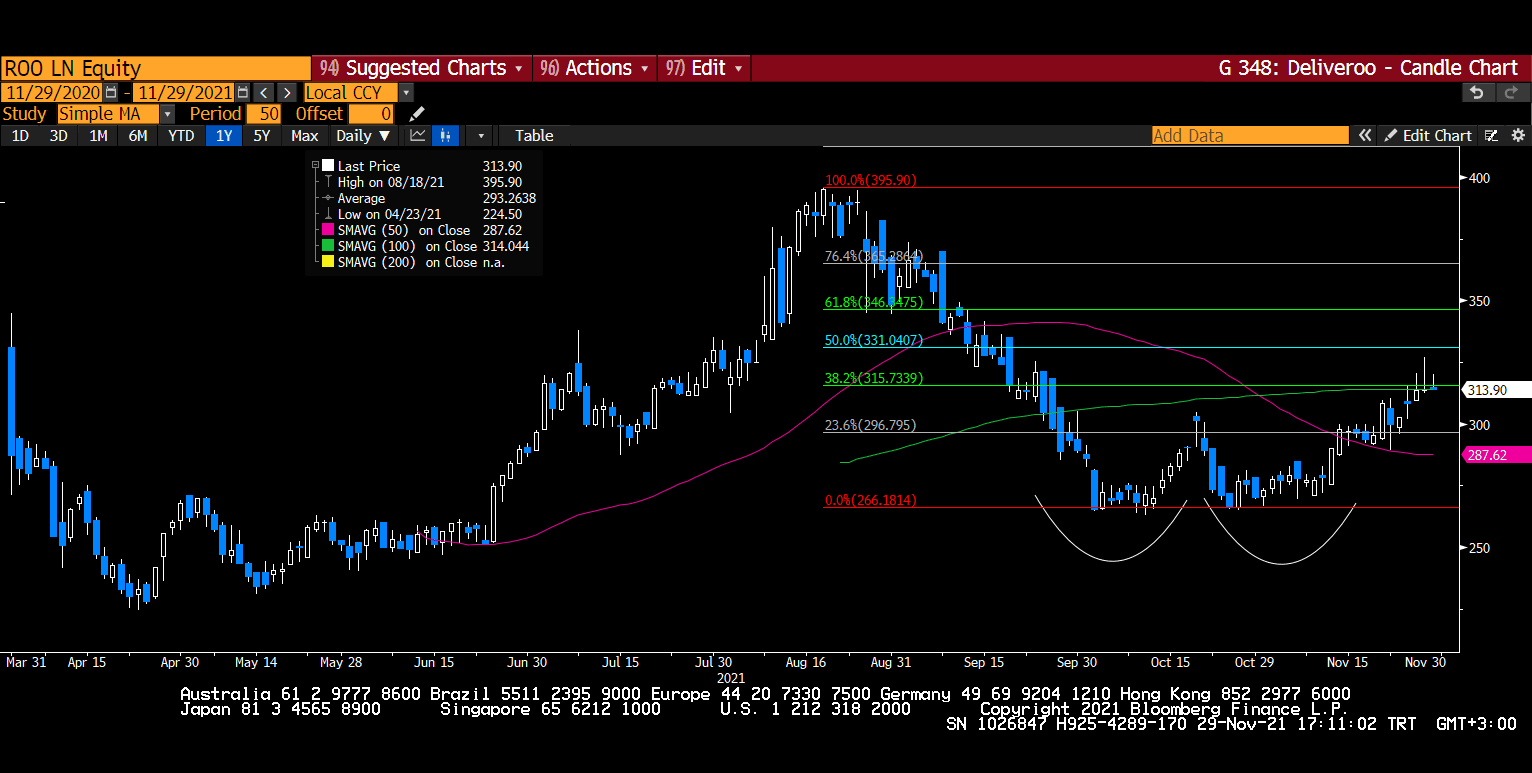Click the Average marker icon in legend

[x=327, y=198]
